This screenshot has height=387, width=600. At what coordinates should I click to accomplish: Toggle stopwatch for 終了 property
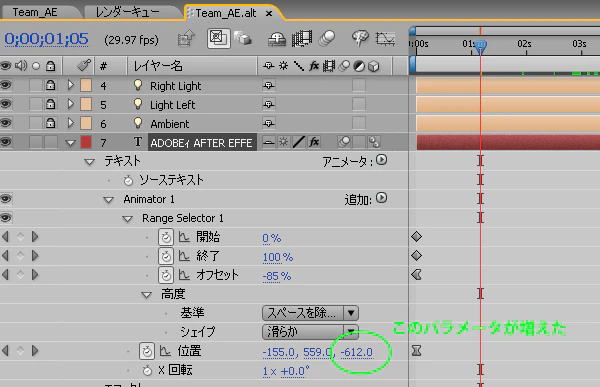click(166, 256)
